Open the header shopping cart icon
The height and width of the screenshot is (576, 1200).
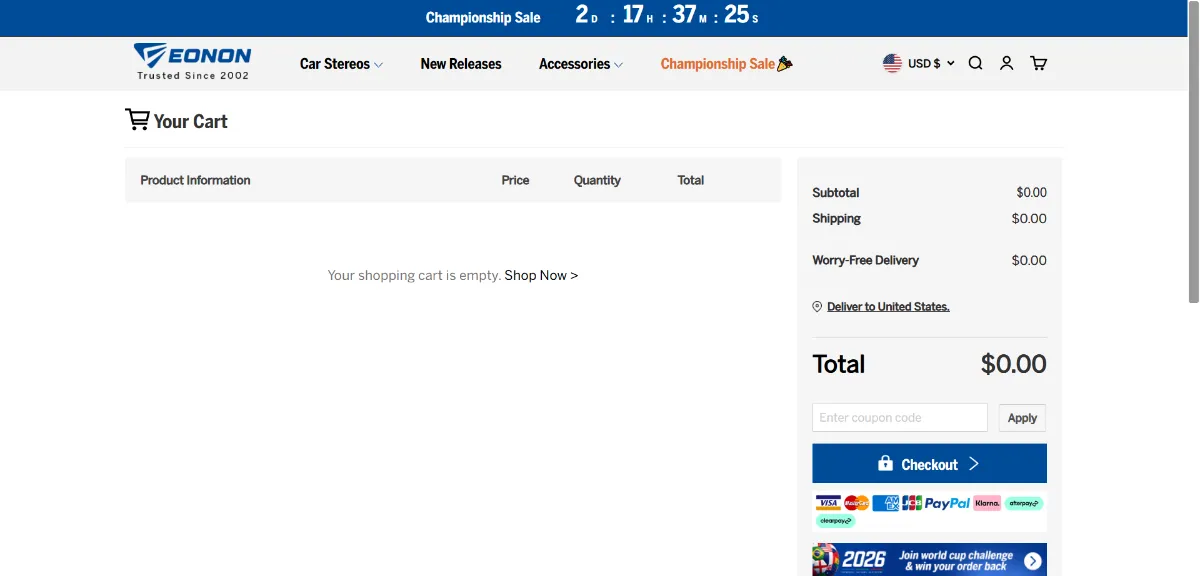[x=1039, y=63]
